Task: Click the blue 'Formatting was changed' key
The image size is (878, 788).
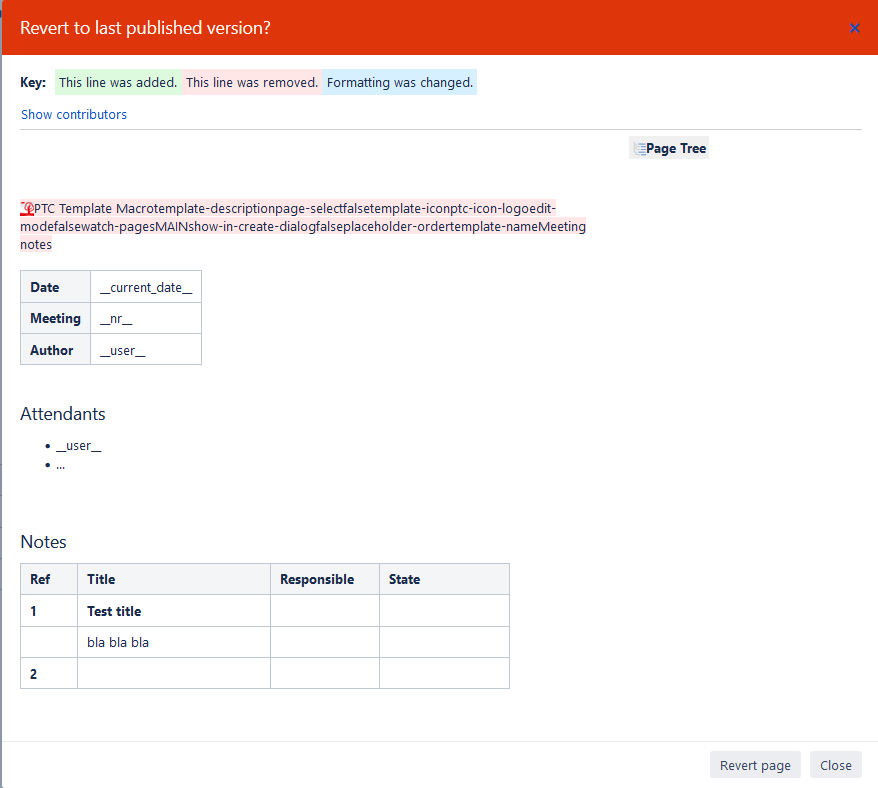Action: click(x=399, y=82)
